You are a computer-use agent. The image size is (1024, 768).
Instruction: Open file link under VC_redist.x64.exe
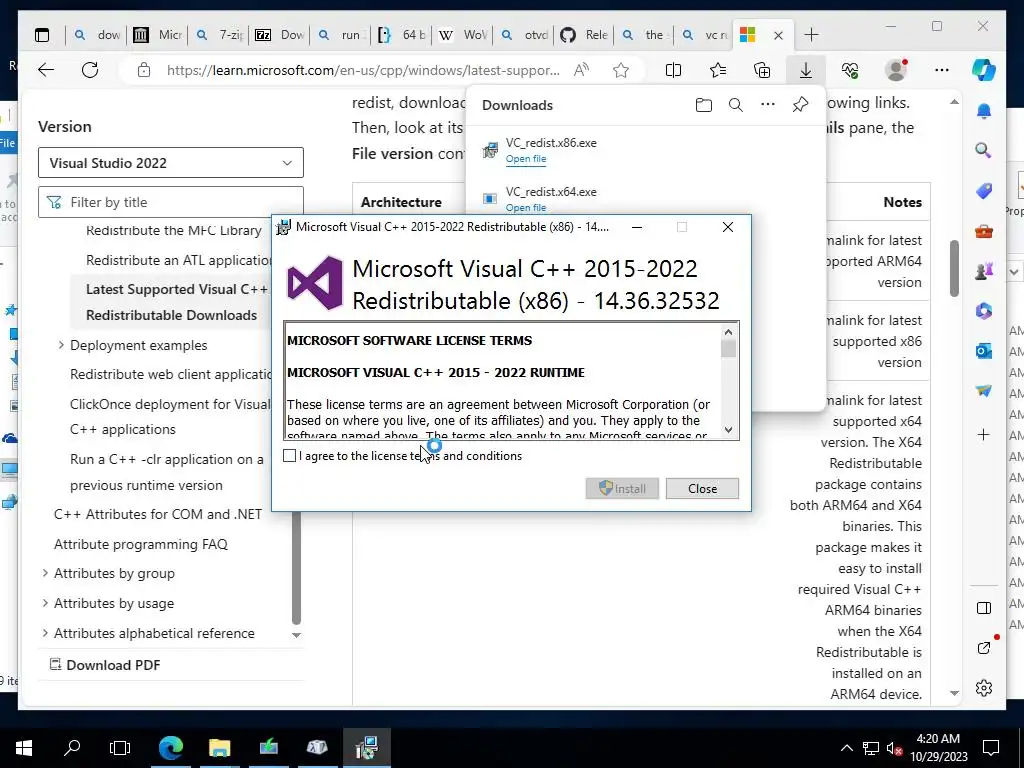pyautogui.click(x=526, y=208)
